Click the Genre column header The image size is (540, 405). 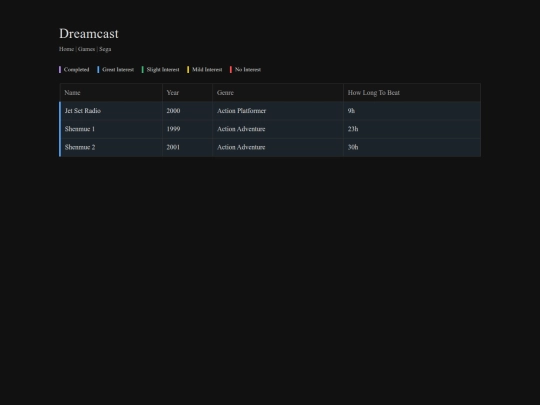278,93
